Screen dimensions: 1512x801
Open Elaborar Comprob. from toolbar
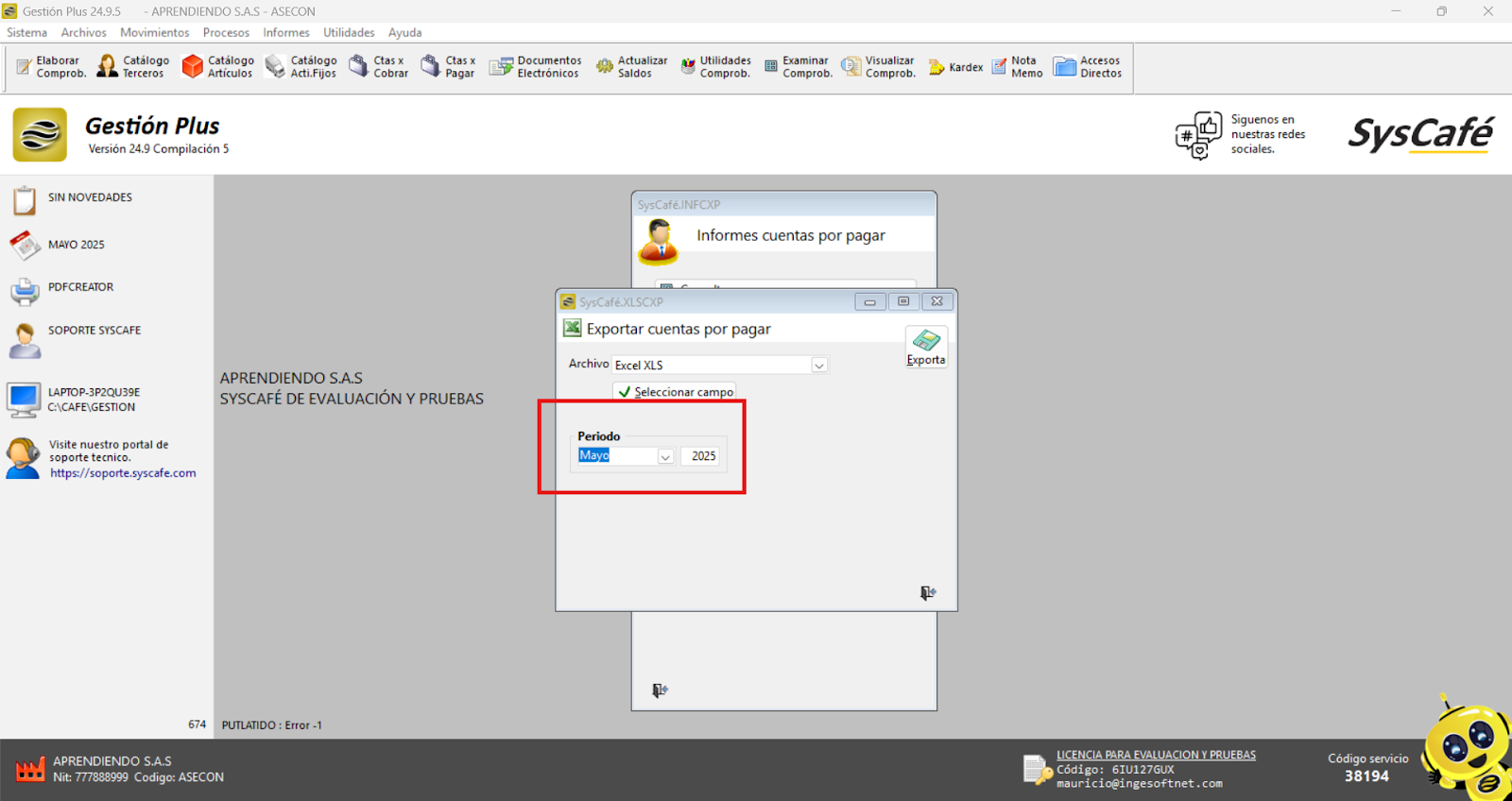51,67
